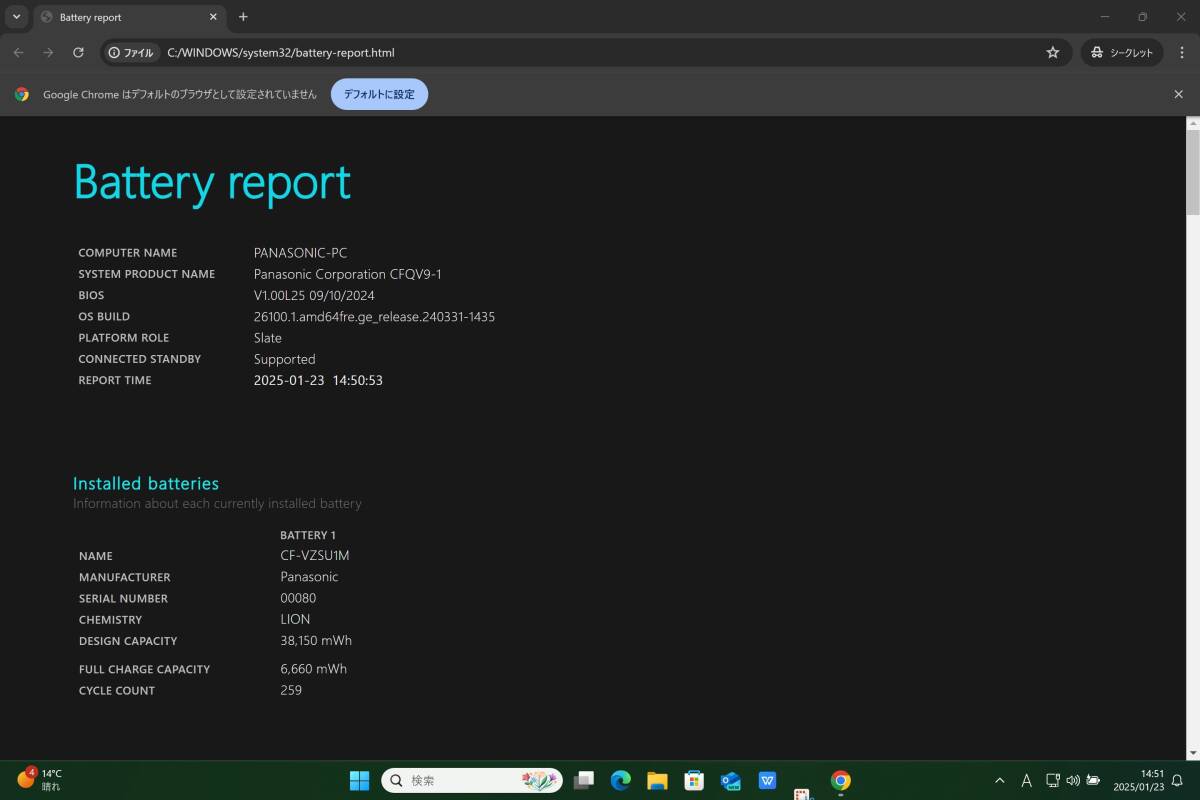1200x800 pixels.
Task: Click the browser Forward arrow
Action: [48, 52]
